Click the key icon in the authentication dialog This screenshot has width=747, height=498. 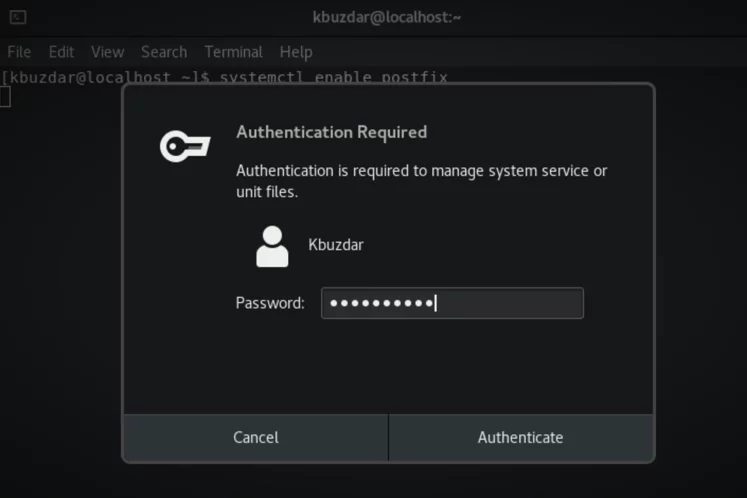coord(185,146)
